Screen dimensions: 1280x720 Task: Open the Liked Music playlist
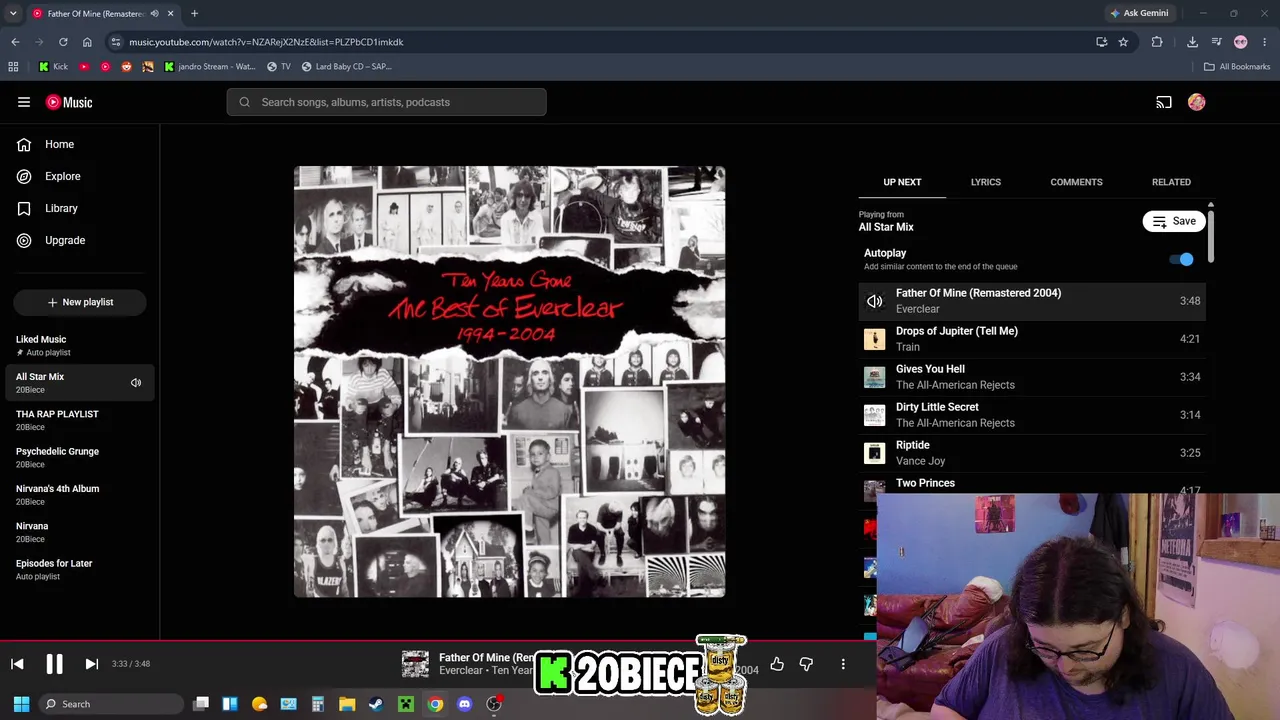pyautogui.click(x=80, y=345)
